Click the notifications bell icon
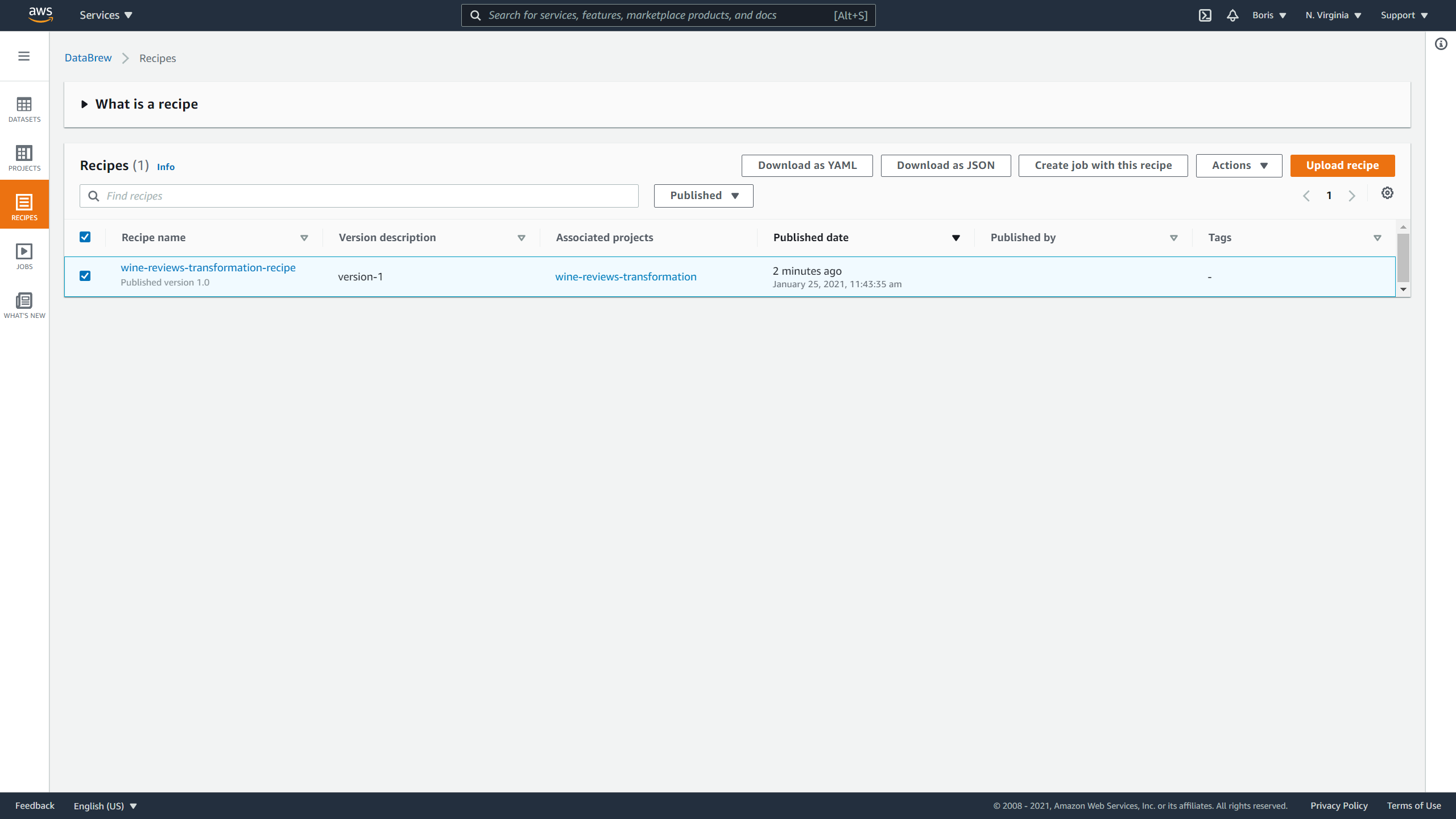Image resolution: width=1456 pixels, height=819 pixels. click(x=1232, y=15)
